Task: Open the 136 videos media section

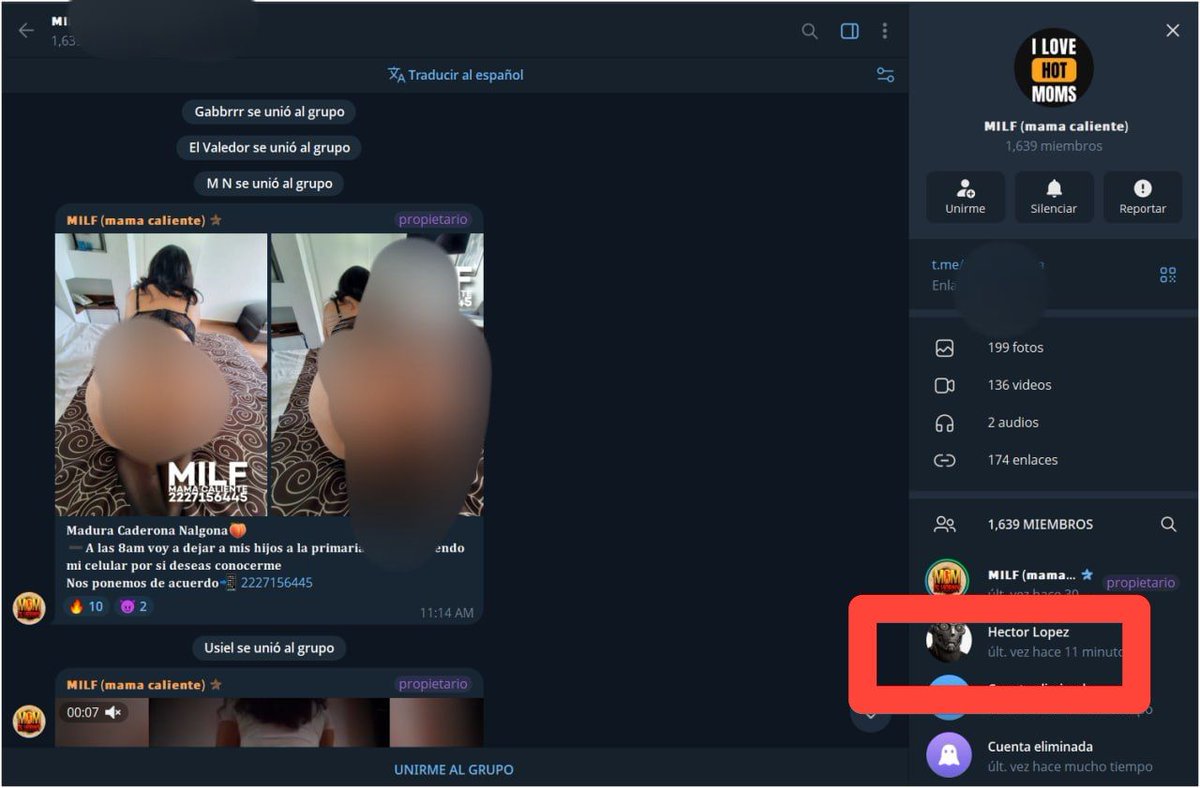Action: [1054, 385]
